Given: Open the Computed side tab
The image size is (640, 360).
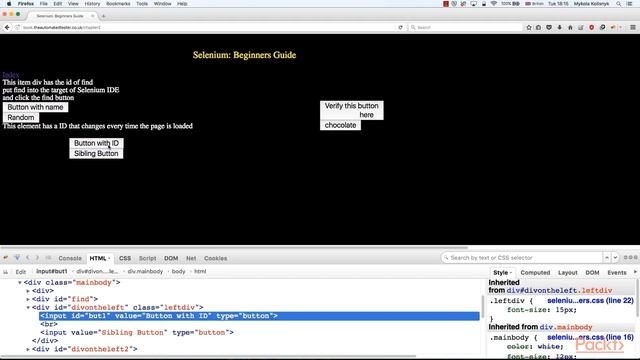Looking at the screenshot, I should 535,273.
